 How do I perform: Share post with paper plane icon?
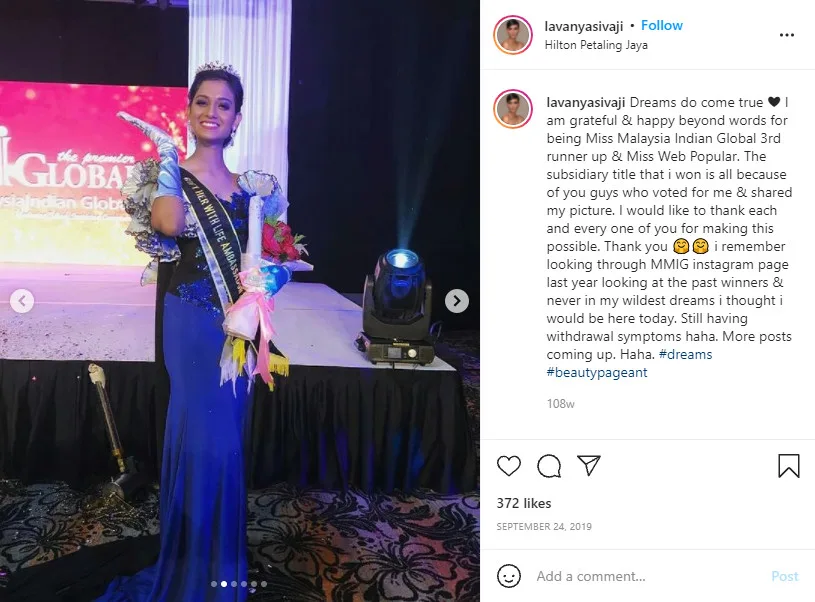pos(589,465)
